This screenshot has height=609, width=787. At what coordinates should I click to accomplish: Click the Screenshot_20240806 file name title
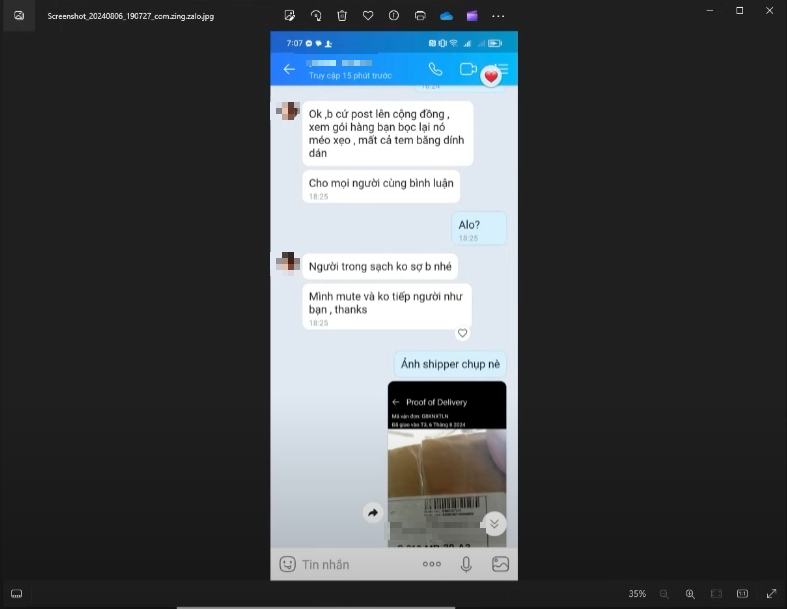click(x=130, y=16)
